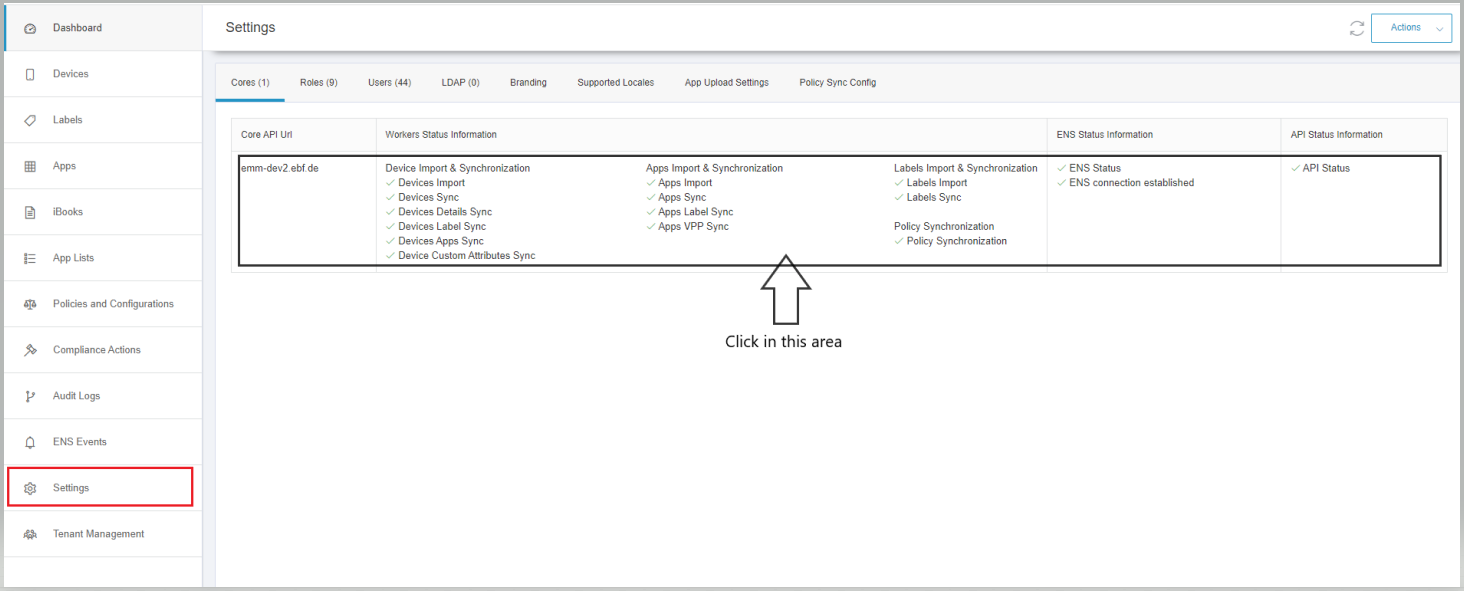Click the Policies and Configurations scales icon
1464x591 pixels.
coord(30,304)
